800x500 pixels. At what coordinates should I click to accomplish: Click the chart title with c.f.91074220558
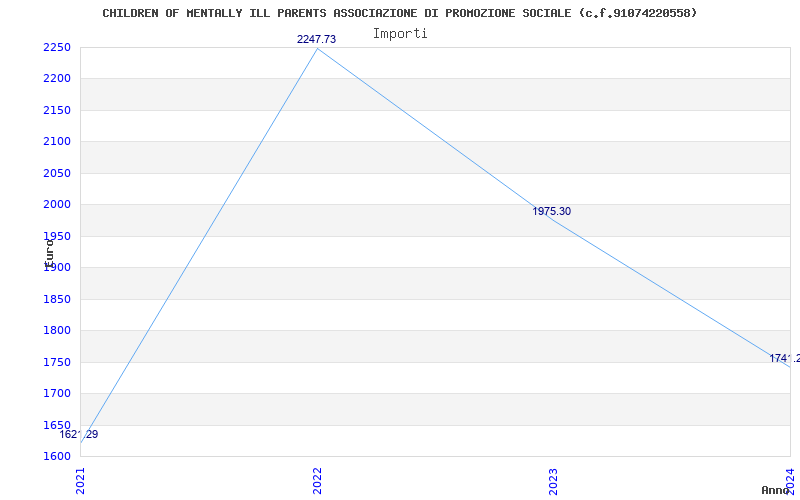(399, 13)
